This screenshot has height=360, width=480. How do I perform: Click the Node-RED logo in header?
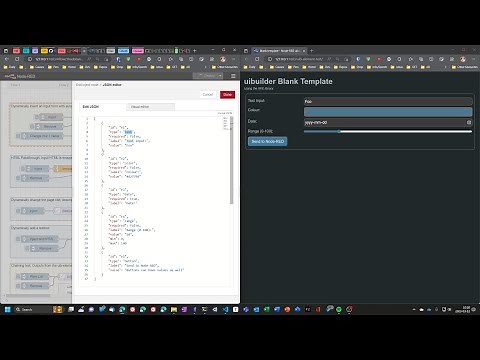19,76
